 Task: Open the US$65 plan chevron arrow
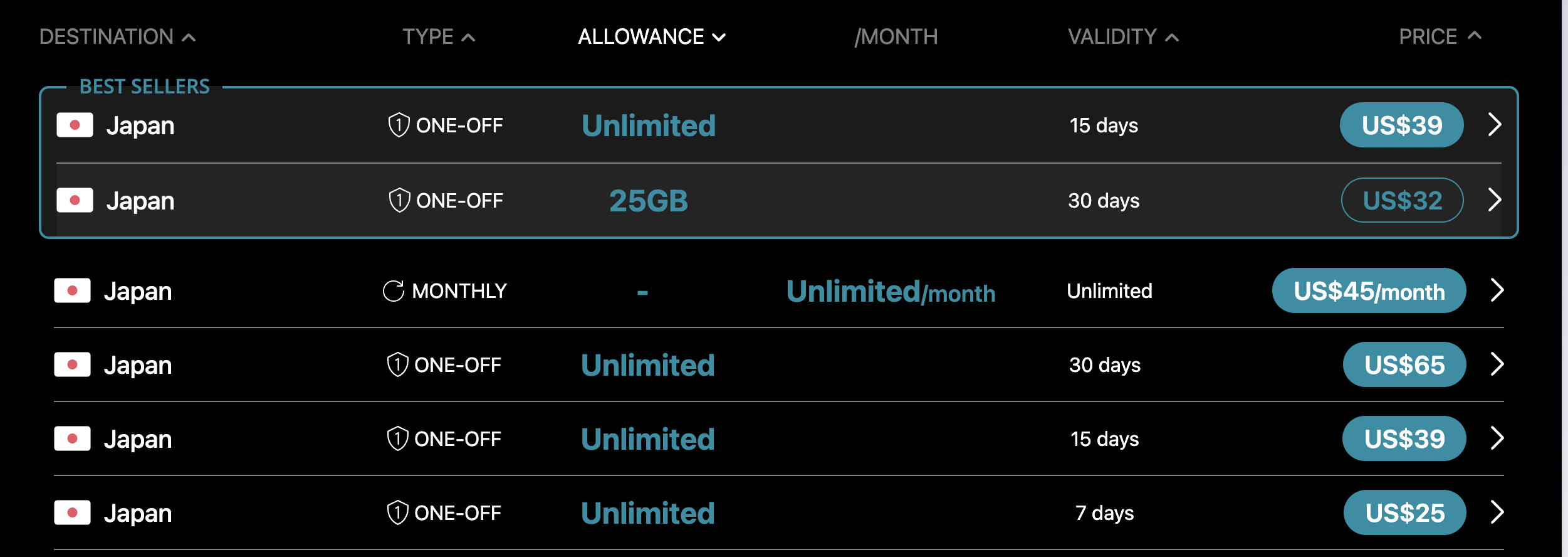(1497, 364)
